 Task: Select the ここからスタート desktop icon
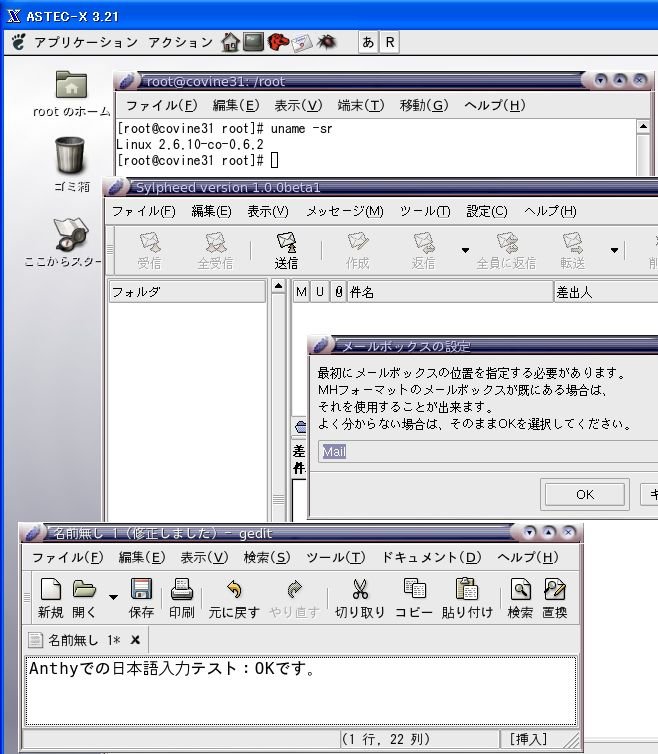65,242
